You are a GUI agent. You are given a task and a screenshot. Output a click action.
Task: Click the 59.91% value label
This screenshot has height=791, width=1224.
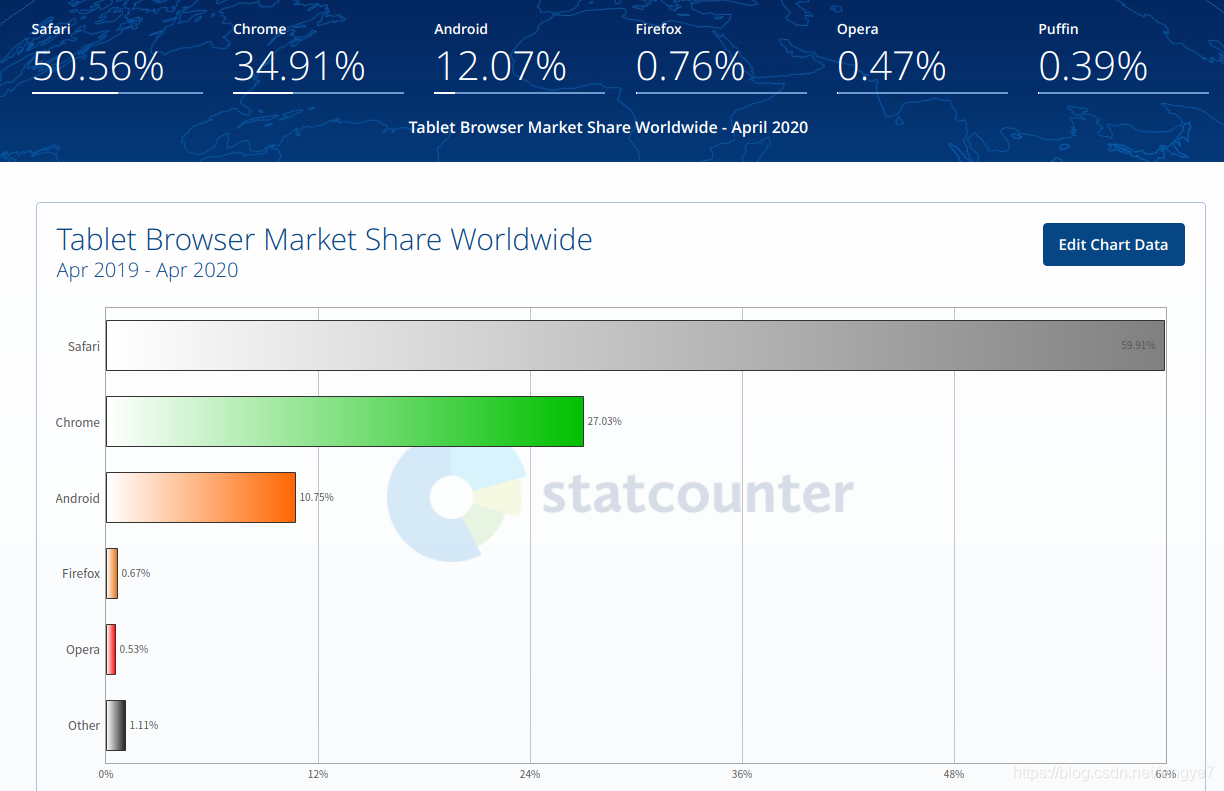pyautogui.click(x=1138, y=345)
